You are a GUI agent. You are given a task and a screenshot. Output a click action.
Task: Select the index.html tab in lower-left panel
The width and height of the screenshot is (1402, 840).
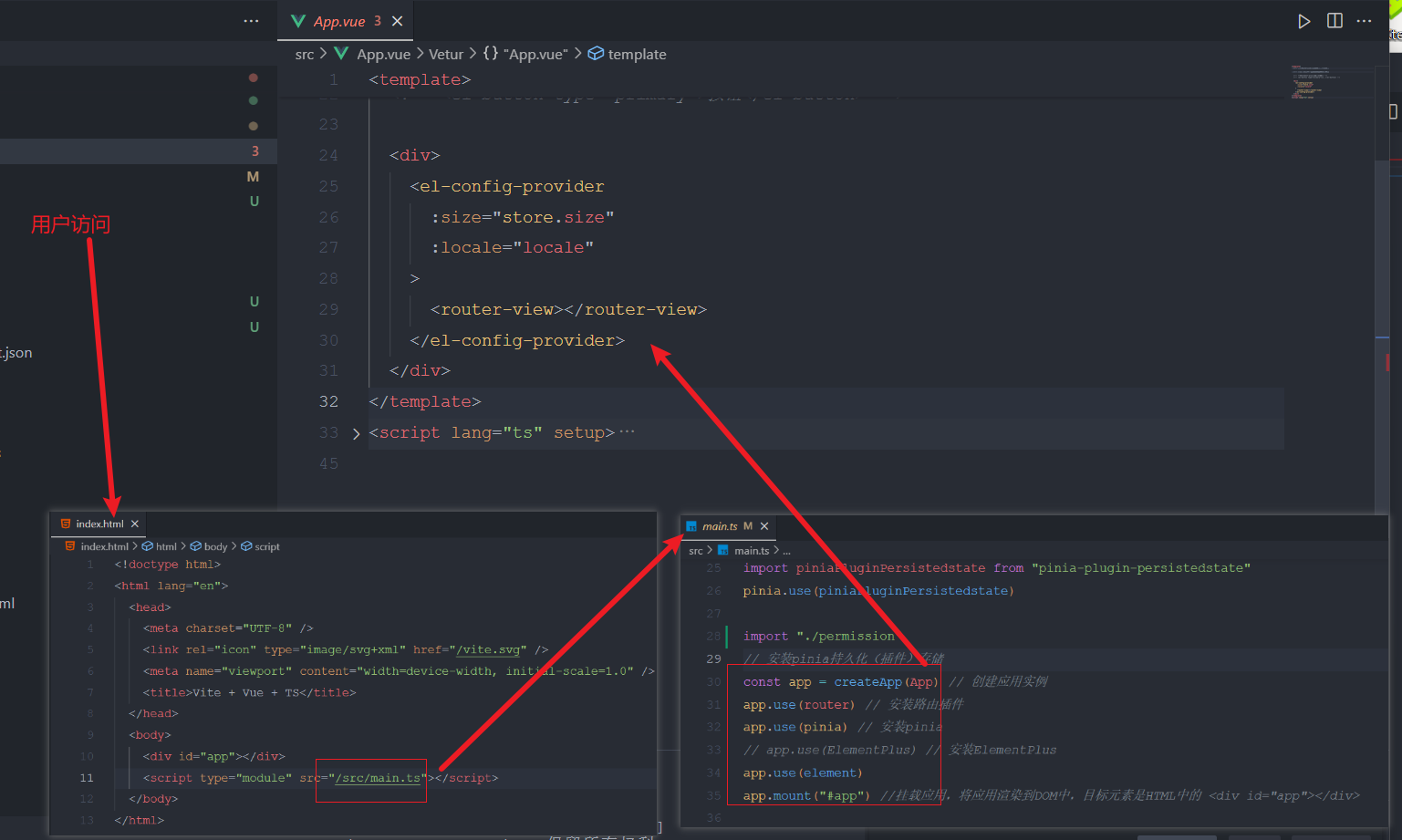click(99, 524)
